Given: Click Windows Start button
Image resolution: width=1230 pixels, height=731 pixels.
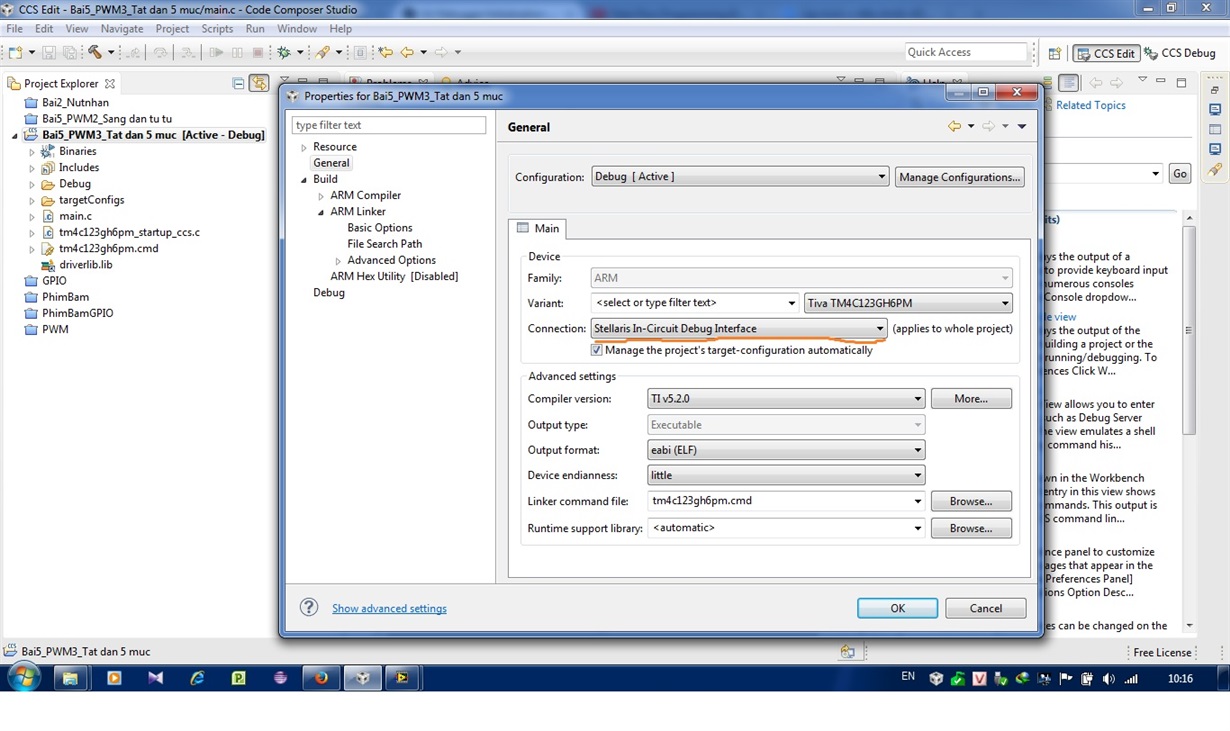Looking at the screenshot, I should pyautogui.click(x=23, y=678).
